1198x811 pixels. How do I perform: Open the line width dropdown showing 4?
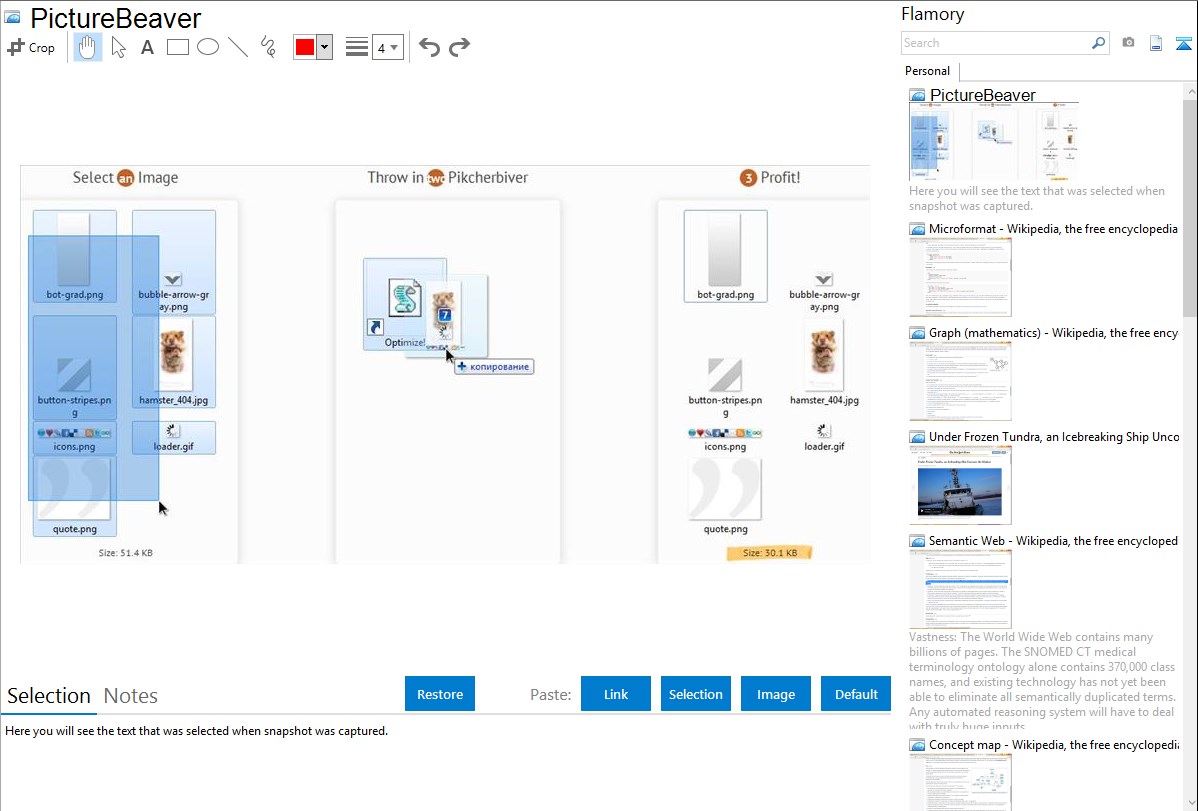point(388,47)
